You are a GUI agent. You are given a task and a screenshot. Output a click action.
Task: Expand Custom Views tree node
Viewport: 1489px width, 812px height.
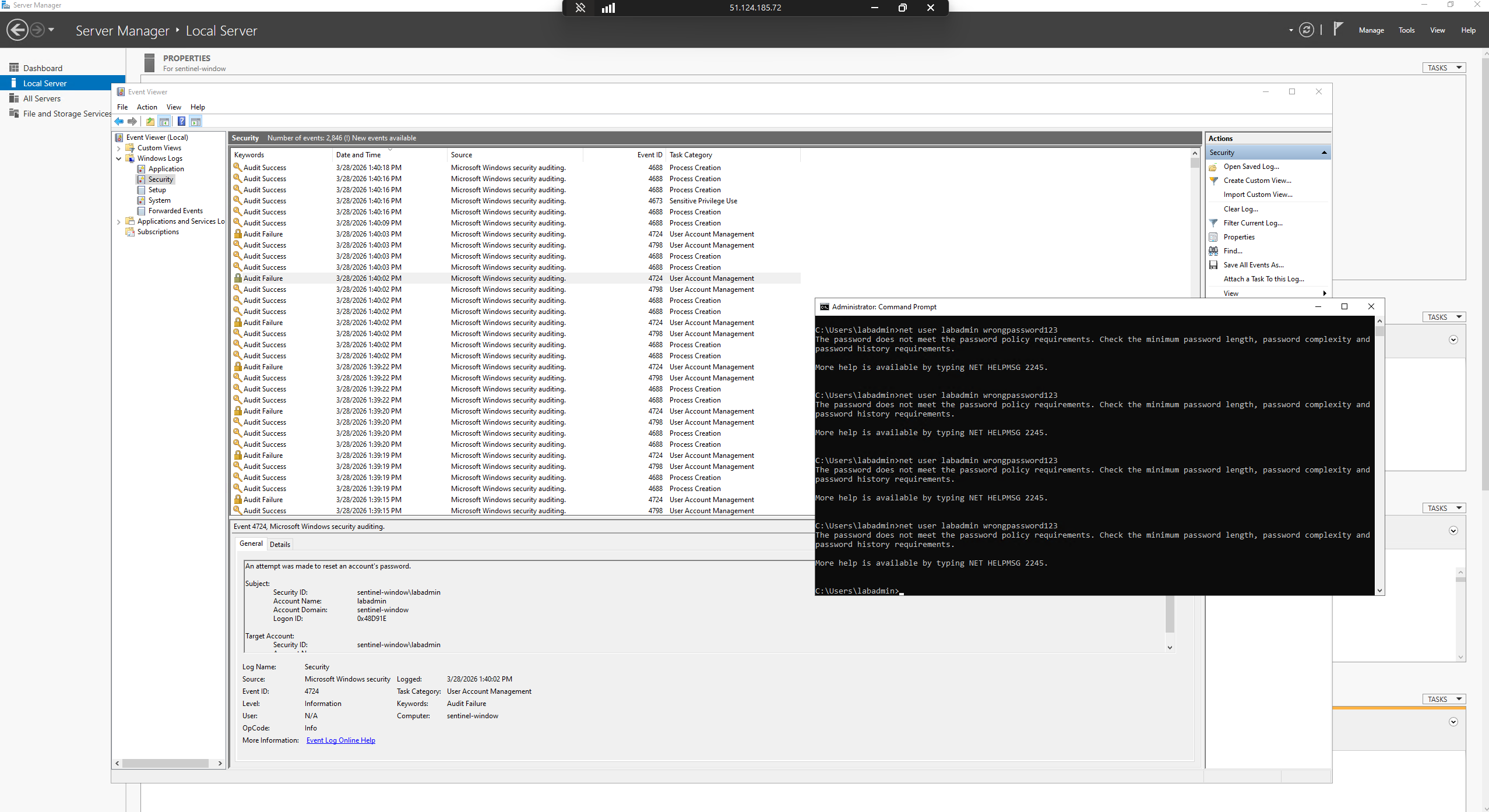pos(119,148)
